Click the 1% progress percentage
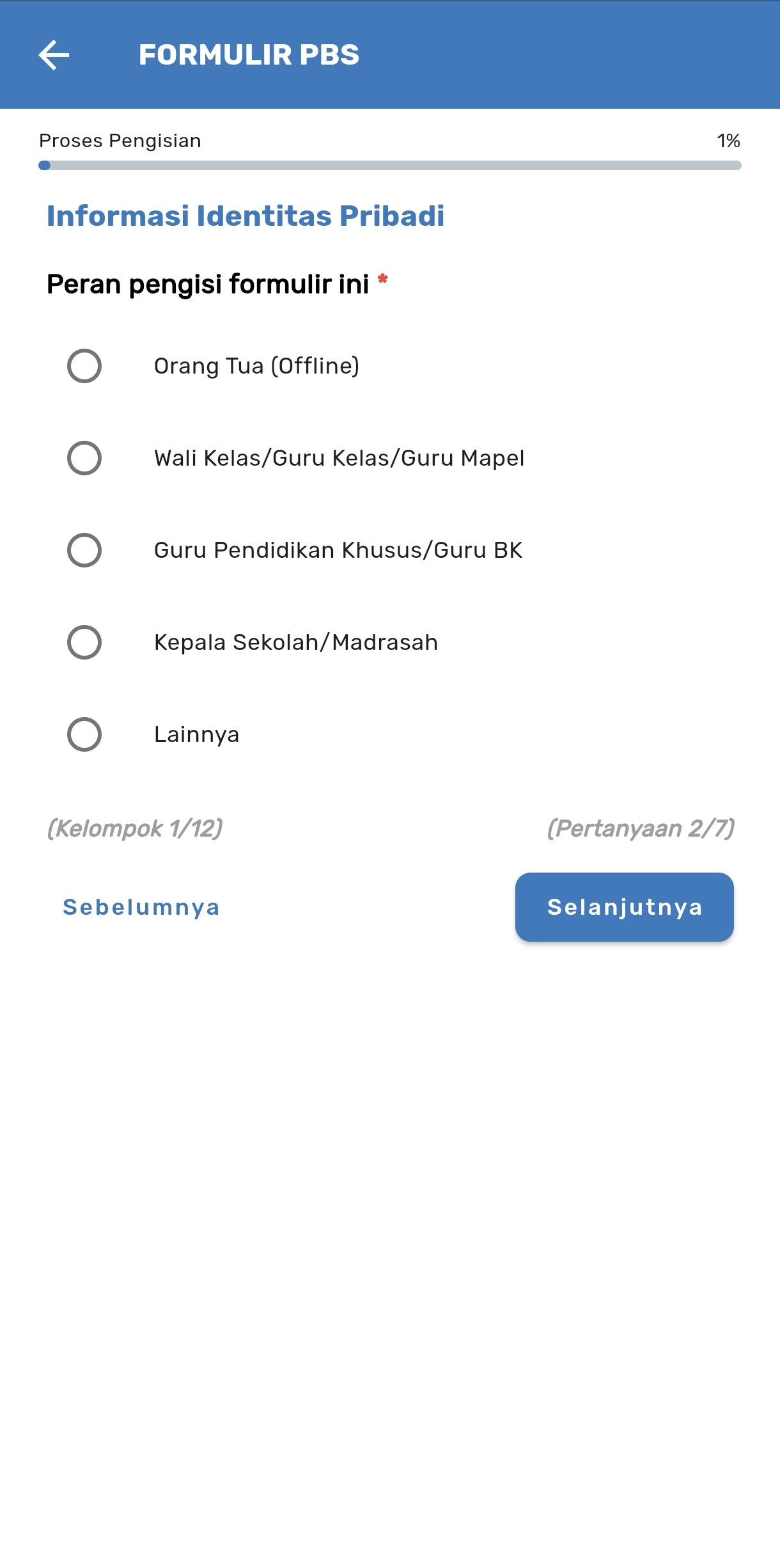The image size is (780, 1568). [728, 141]
